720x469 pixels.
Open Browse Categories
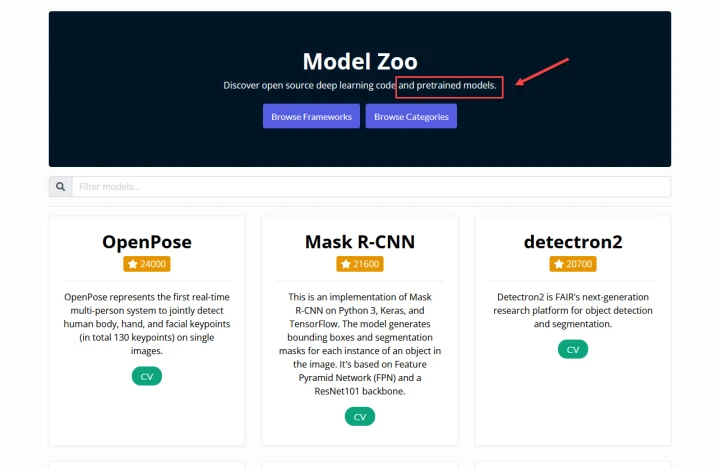411,116
